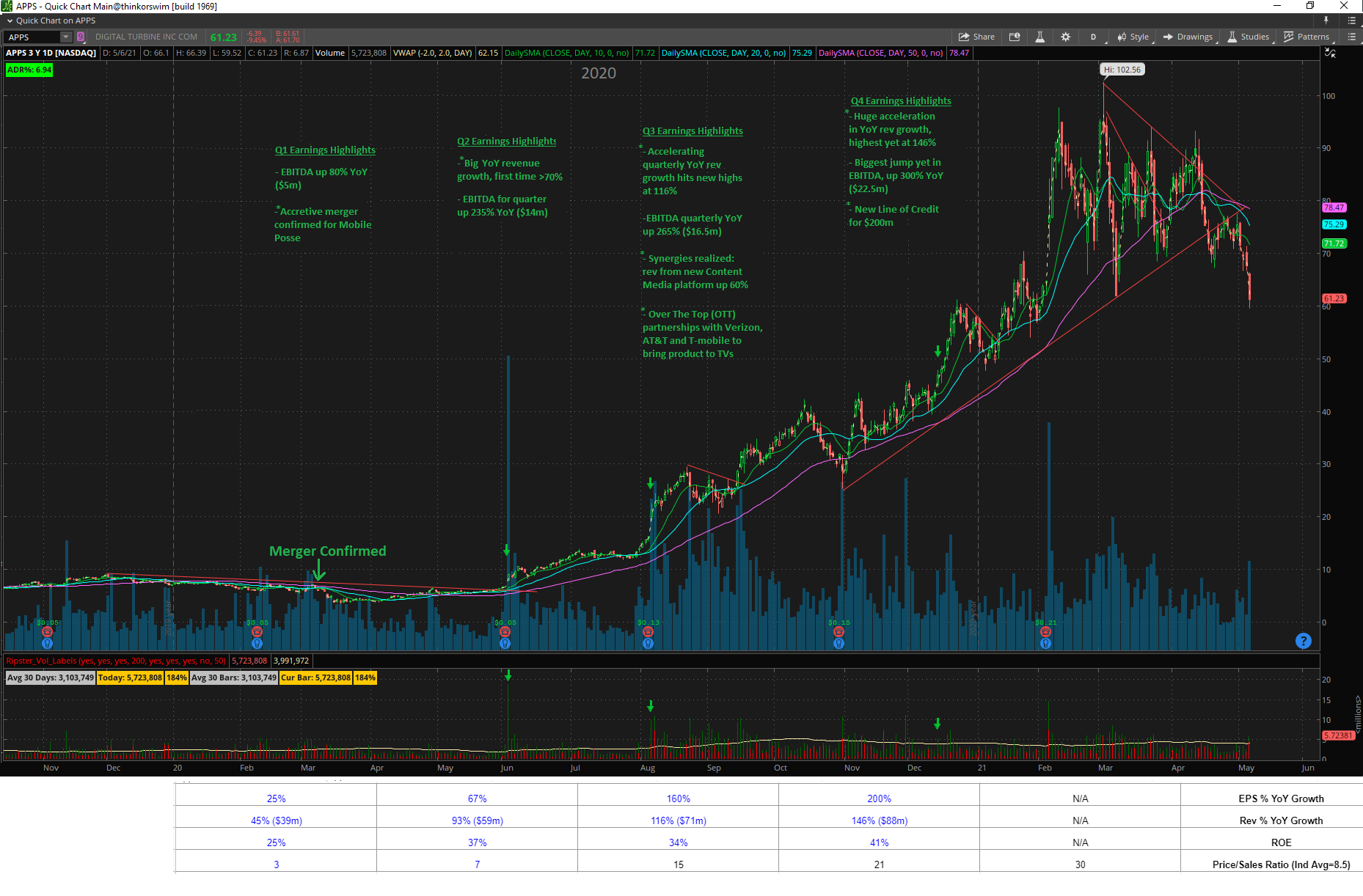The width and height of the screenshot is (1363, 896).
Task: Click the purple link number 9 icon
Action: (x=81, y=37)
